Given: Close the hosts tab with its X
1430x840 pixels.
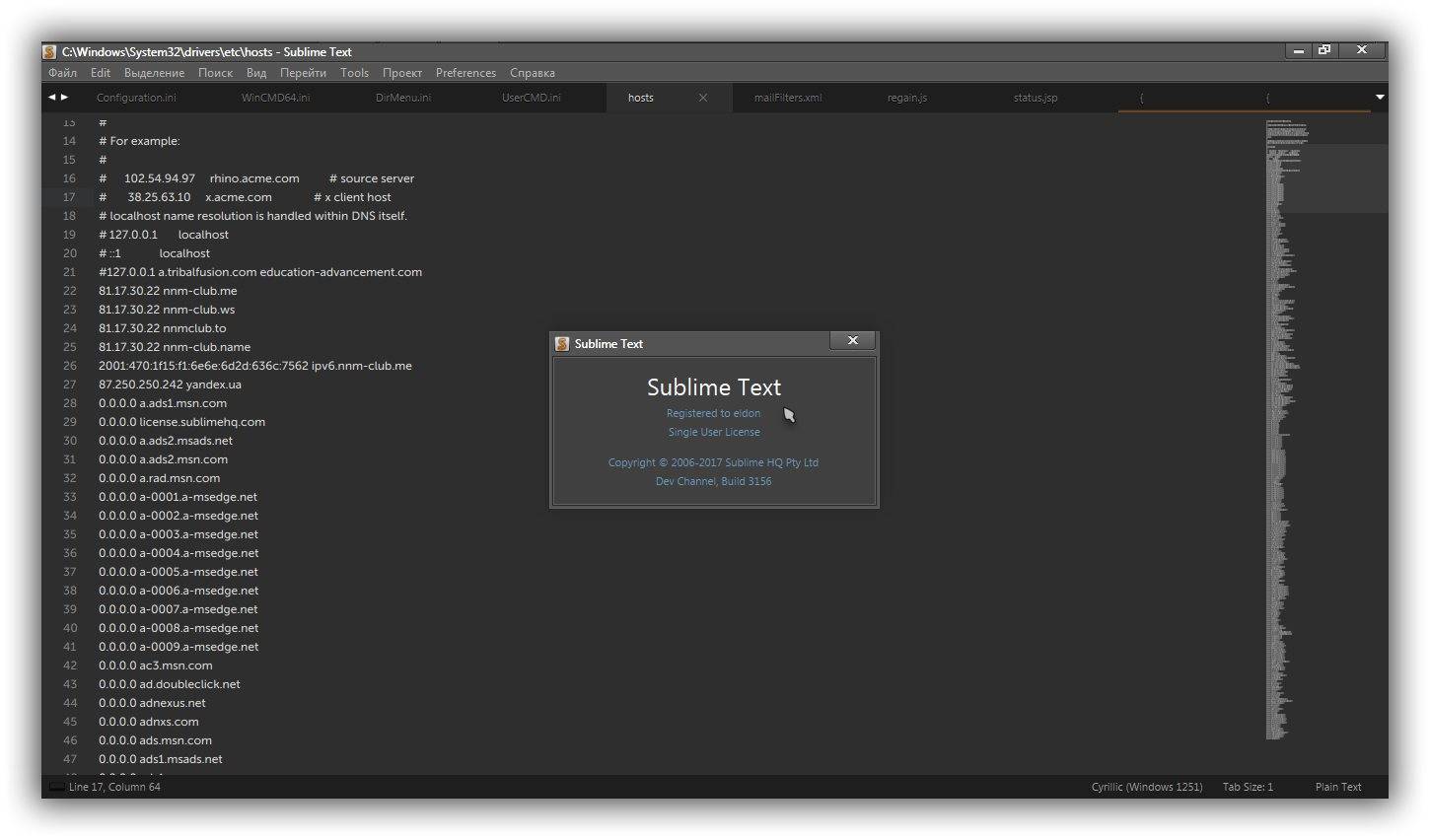Looking at the screenshot, I should (703, 98).
